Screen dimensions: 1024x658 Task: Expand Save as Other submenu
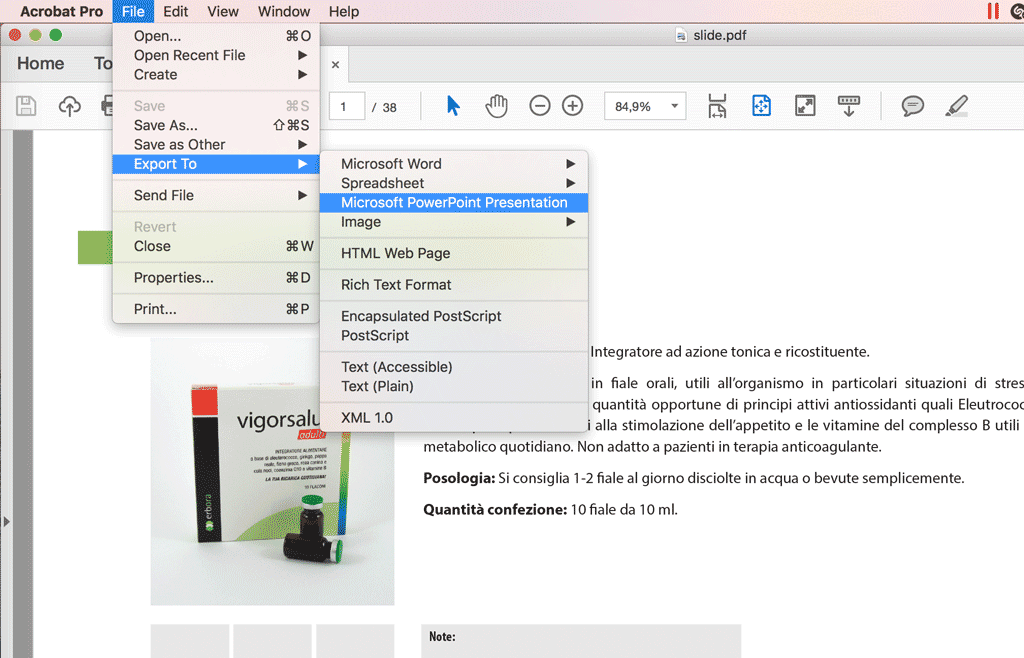[216, 144]
